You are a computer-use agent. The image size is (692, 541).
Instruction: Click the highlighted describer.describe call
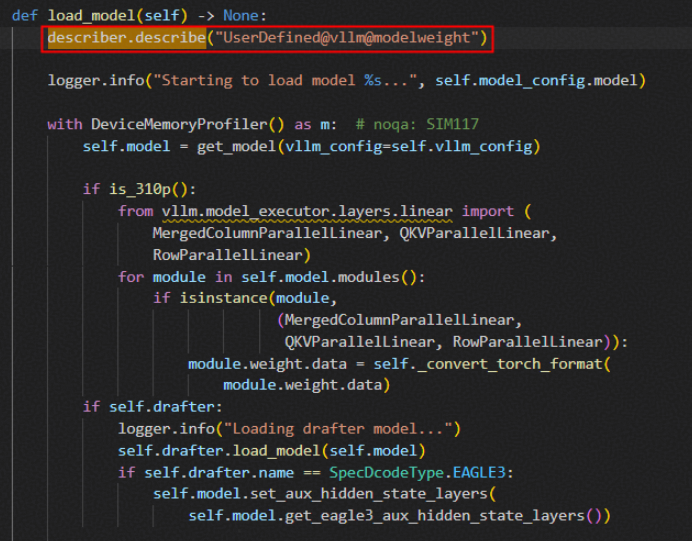127,38
